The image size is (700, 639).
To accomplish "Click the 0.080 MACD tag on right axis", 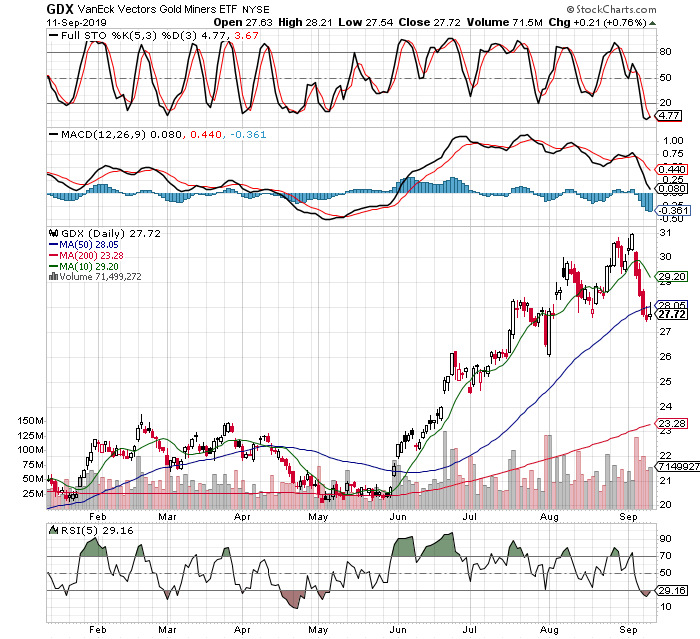I will point(671,188).
